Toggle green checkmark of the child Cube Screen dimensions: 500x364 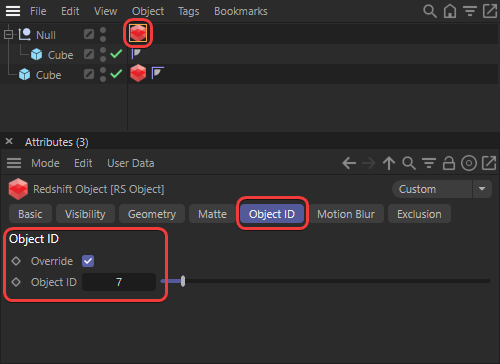point(116,54)
